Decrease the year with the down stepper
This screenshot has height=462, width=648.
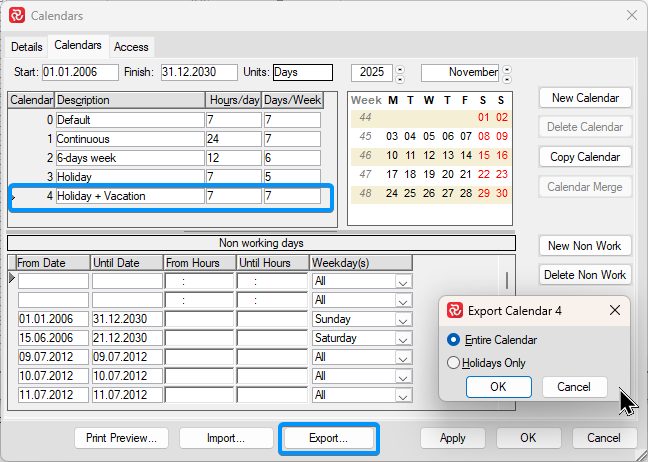[400, 79]
